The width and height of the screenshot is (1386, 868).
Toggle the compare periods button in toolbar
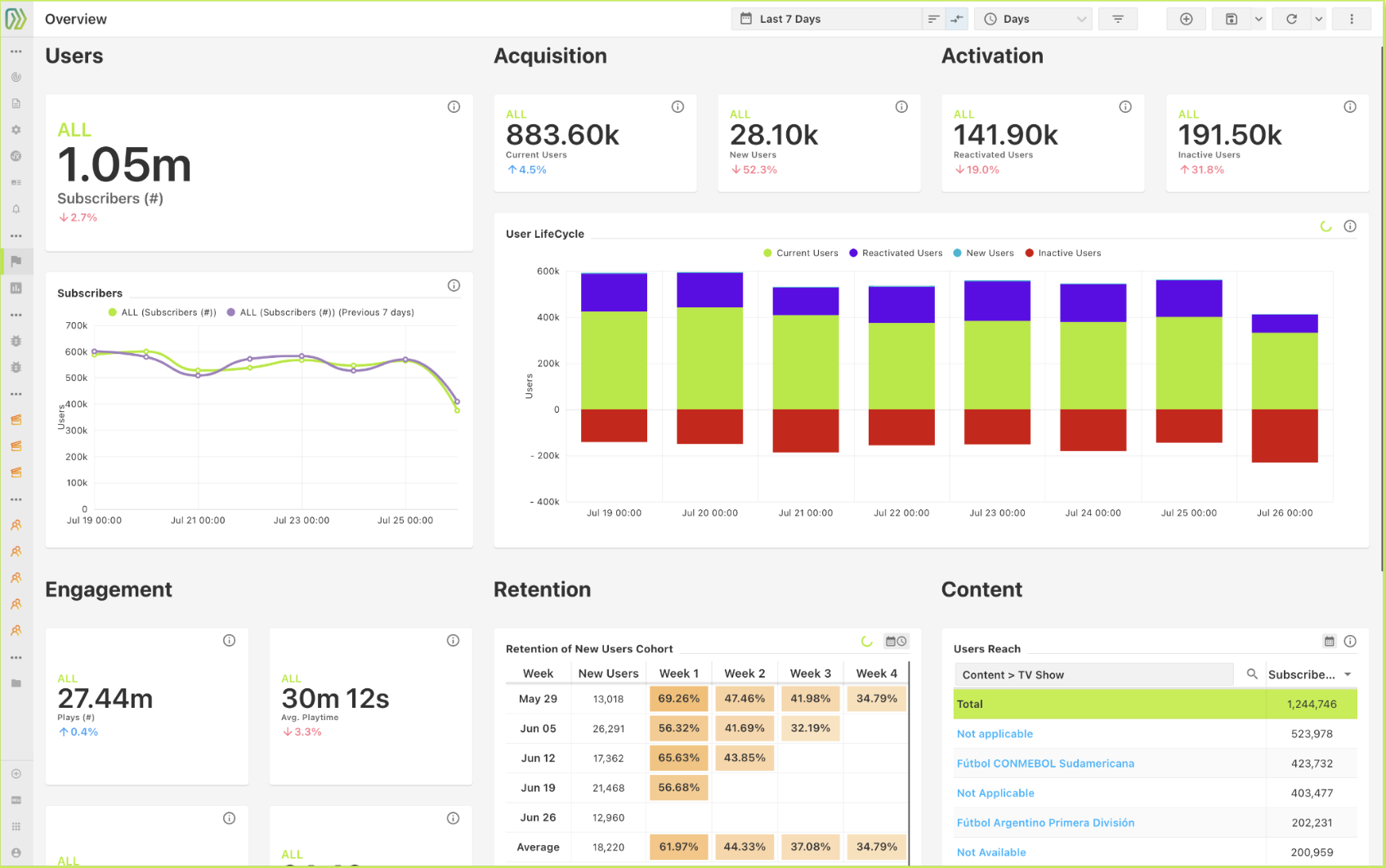(956, 19)
